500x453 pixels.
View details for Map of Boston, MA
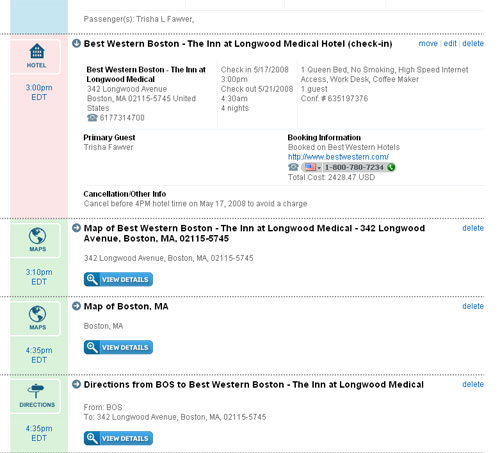[x=118, y=347]
